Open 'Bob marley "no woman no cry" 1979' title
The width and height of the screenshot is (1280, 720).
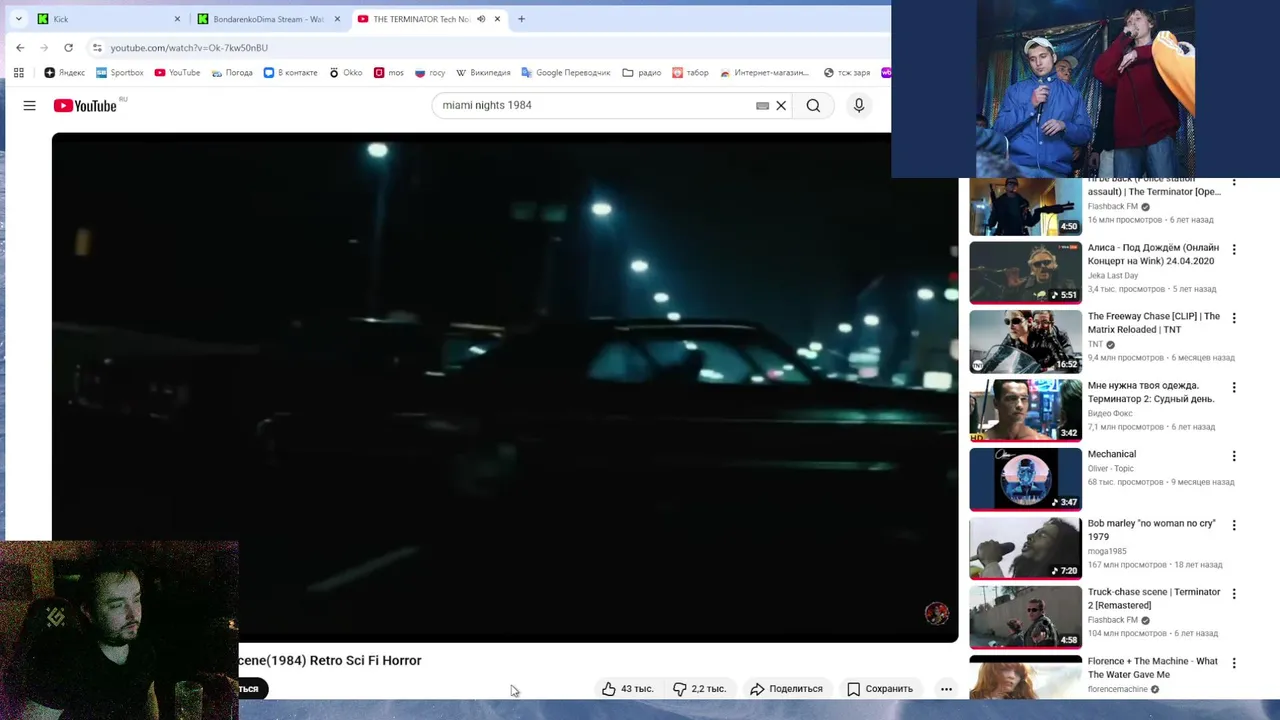(1151, 530)
